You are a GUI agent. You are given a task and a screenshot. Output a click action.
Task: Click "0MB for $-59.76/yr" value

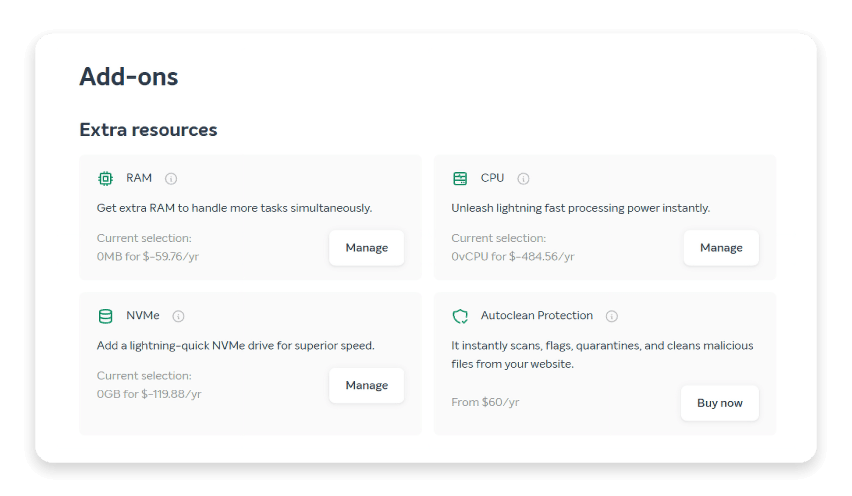[148, 256]
